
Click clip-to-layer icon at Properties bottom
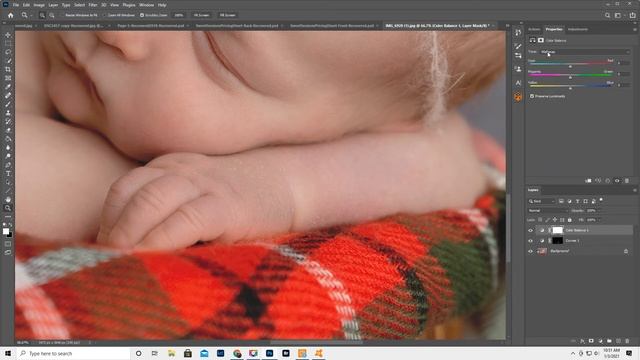tap(588, 180)
